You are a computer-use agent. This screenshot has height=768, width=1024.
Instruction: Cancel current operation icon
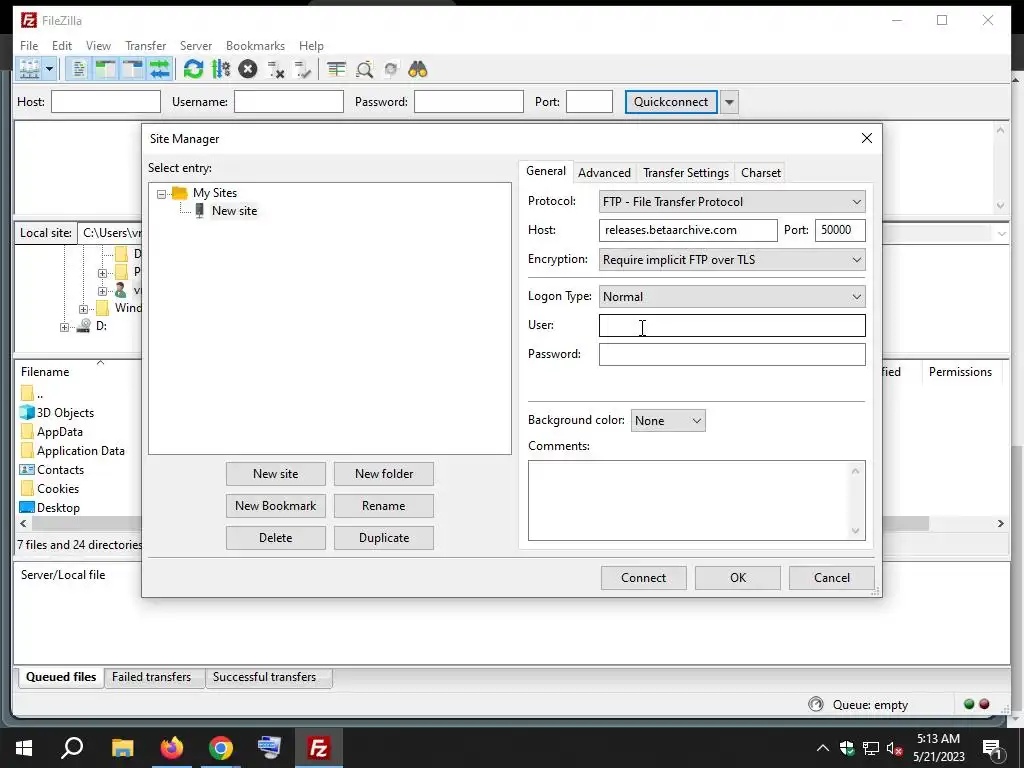point(248,69)
